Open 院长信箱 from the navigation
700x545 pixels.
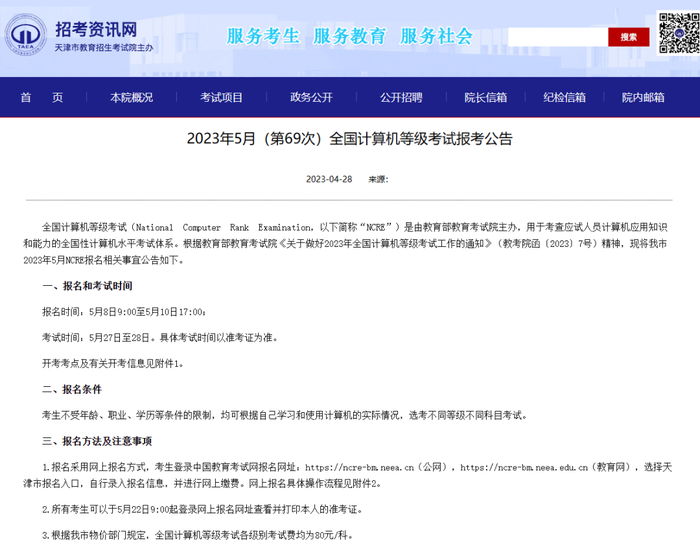click(485, 97)
